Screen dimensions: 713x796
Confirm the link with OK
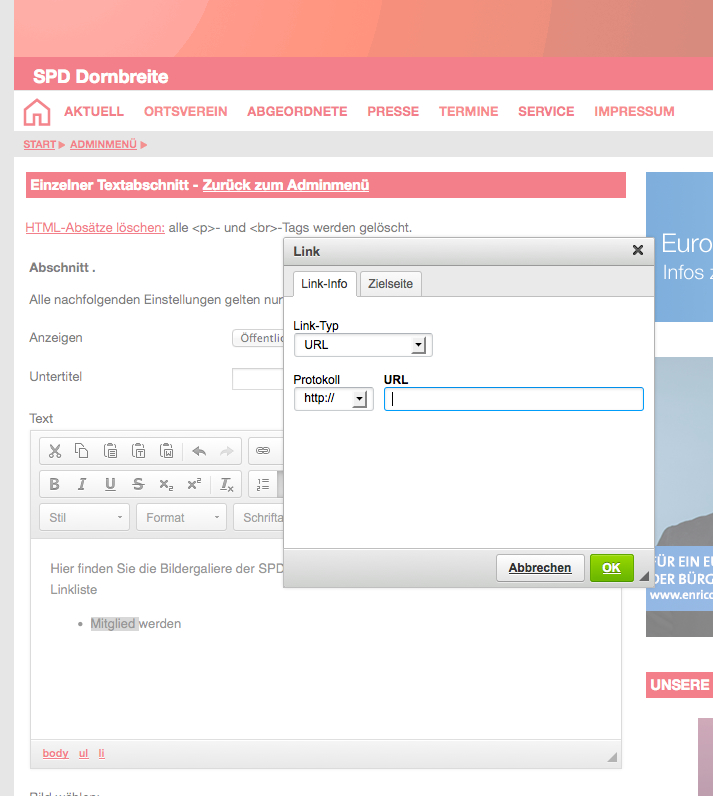pos(611,568)
